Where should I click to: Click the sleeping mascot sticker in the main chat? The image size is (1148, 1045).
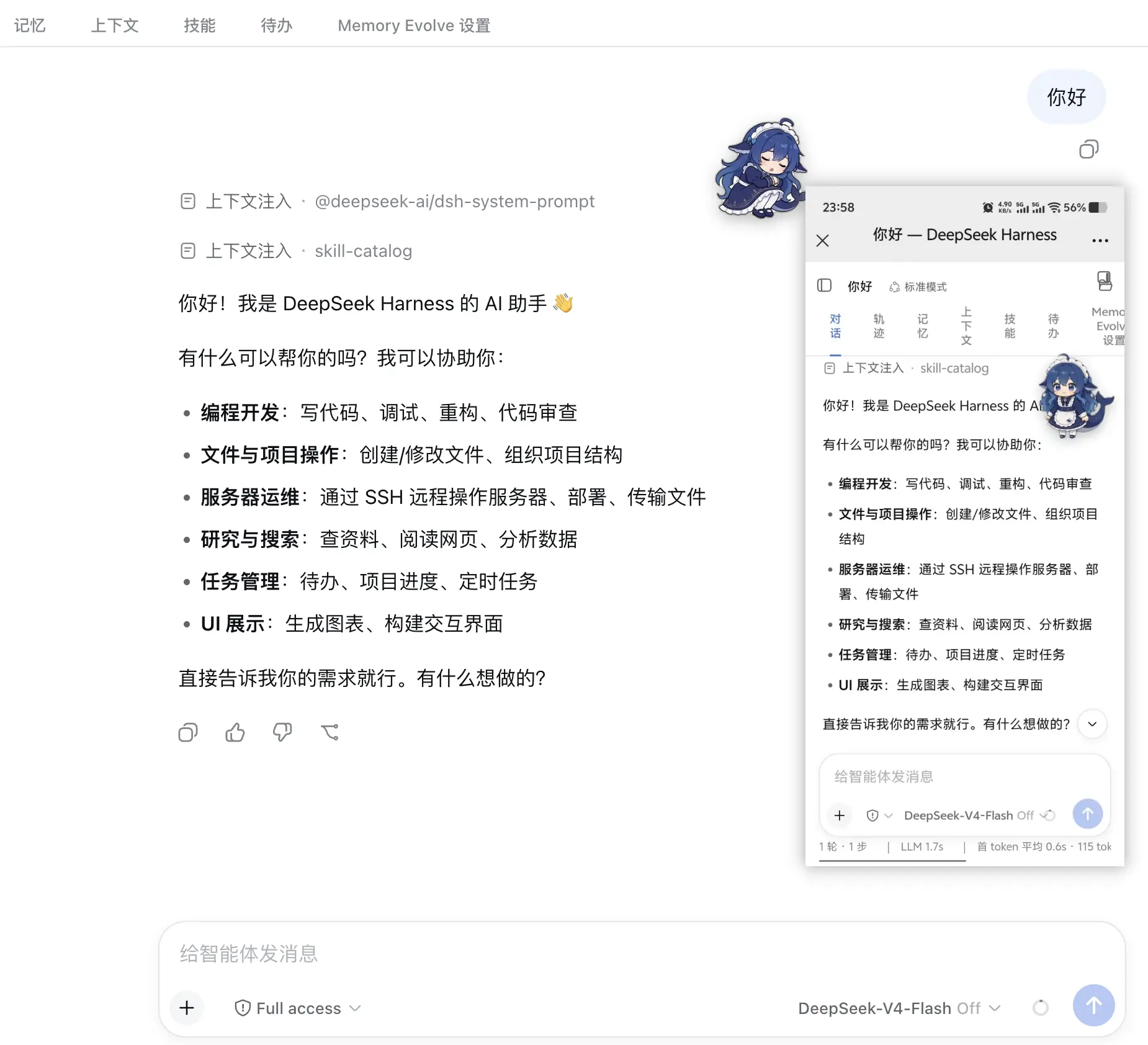(x=761, y=168)
